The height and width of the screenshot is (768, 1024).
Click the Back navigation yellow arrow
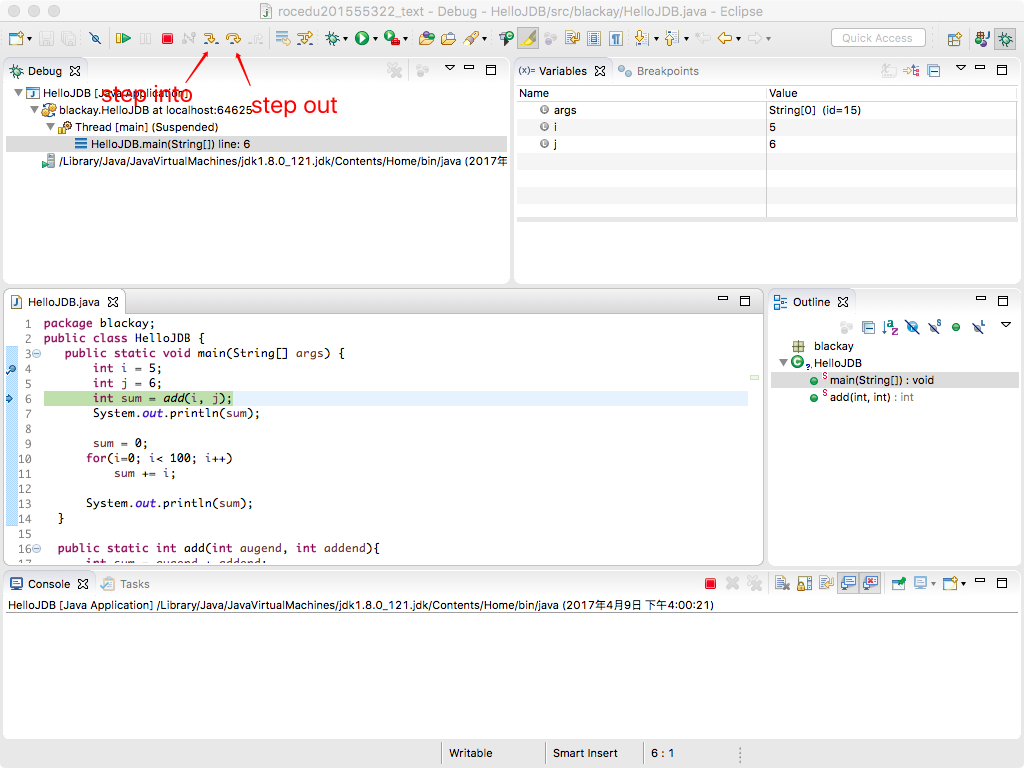[724, 39]
